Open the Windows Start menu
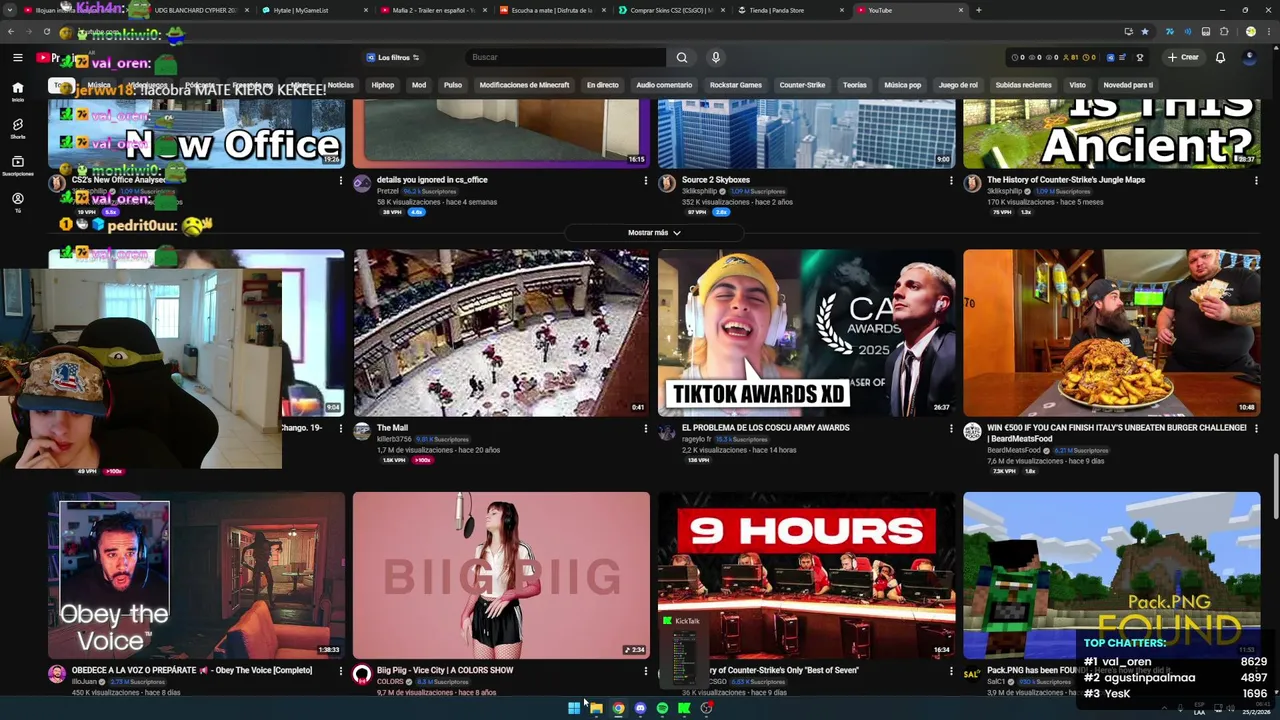The height and width of the screenshot is (720, 1280). coord(574,708)
